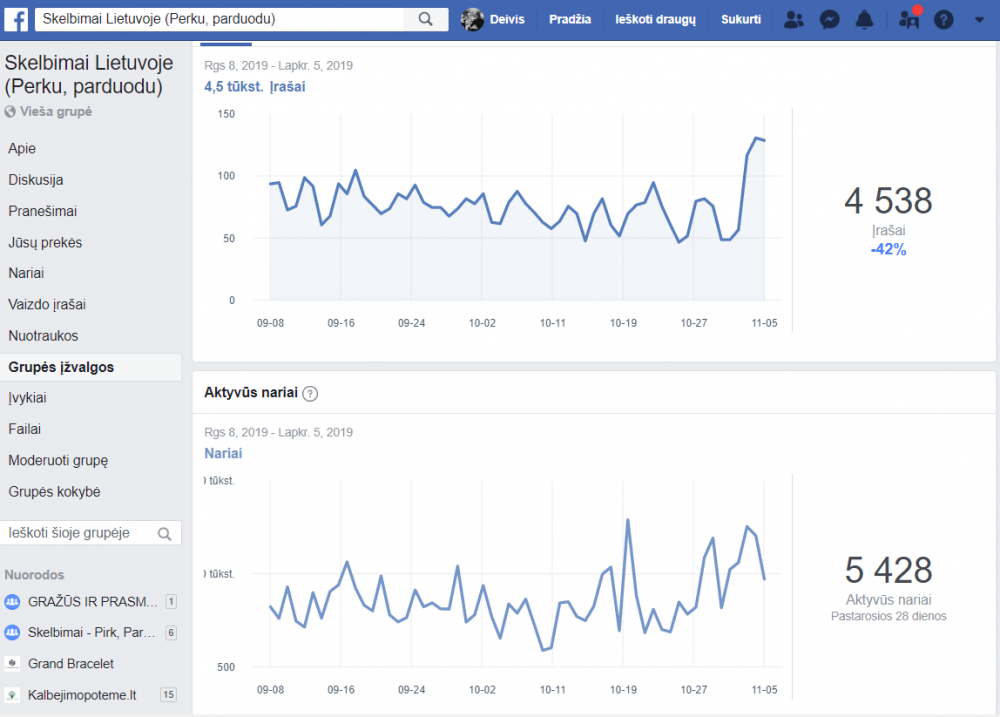The image size is (1000, 717).
Task: Click the Ieškoti draugų link
Action: (x=655, y=19)
